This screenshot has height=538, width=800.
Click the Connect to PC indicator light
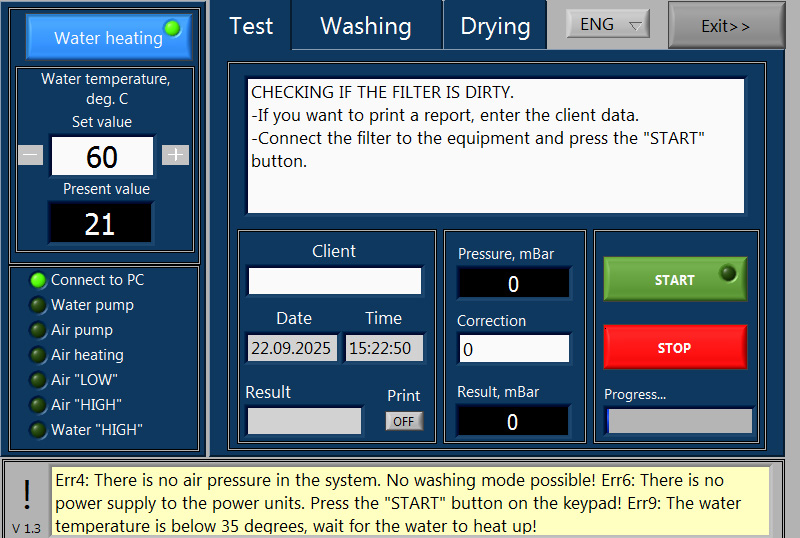pos(38,280)
